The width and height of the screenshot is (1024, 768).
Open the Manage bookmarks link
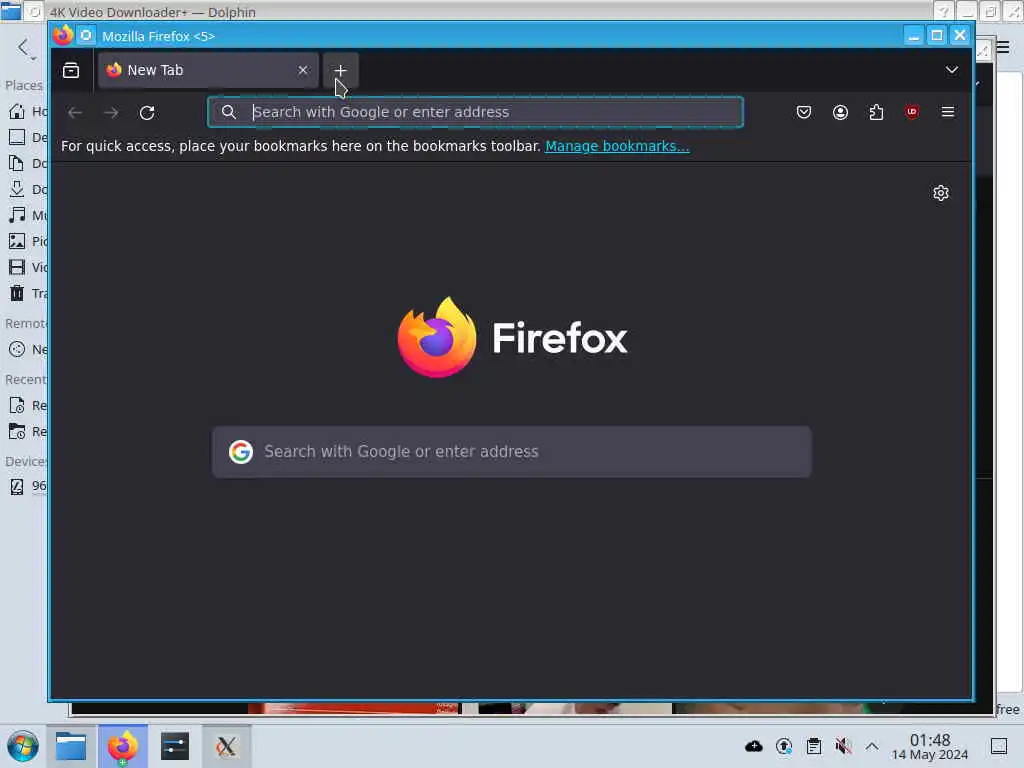[x=617, y=146]
